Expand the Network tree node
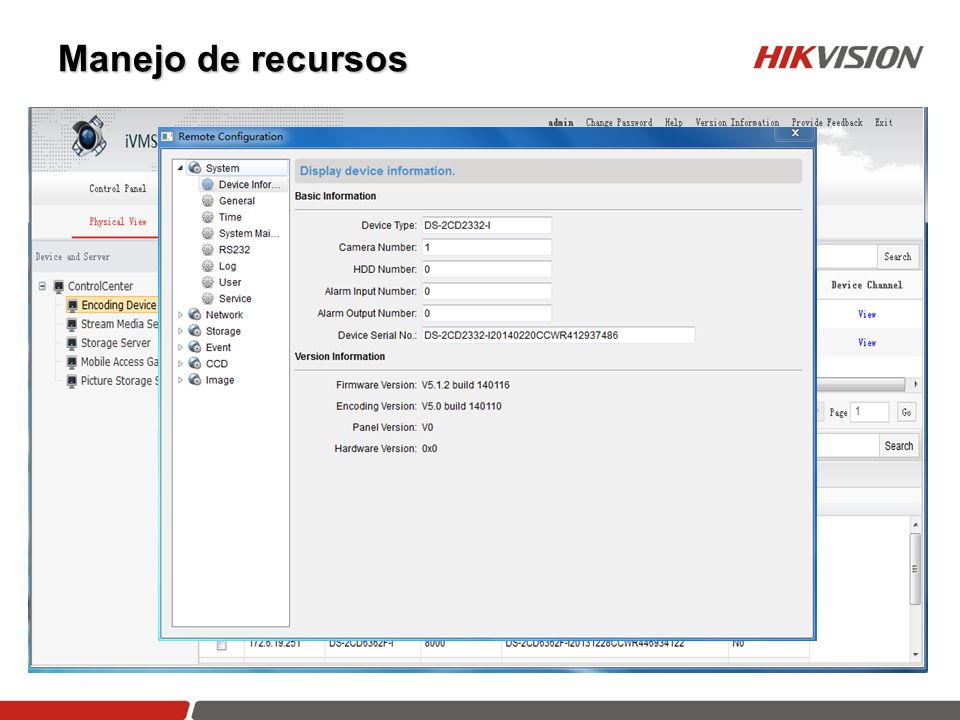This screenshot has height=720, width=960. pos(180,315)
